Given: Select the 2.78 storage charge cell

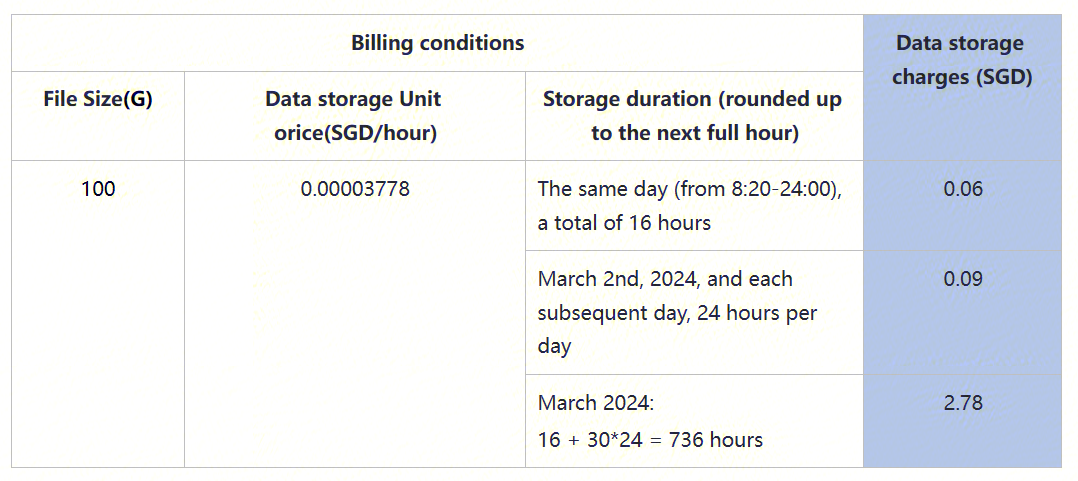Looking at the screenshot, I should tap(962, 403).
